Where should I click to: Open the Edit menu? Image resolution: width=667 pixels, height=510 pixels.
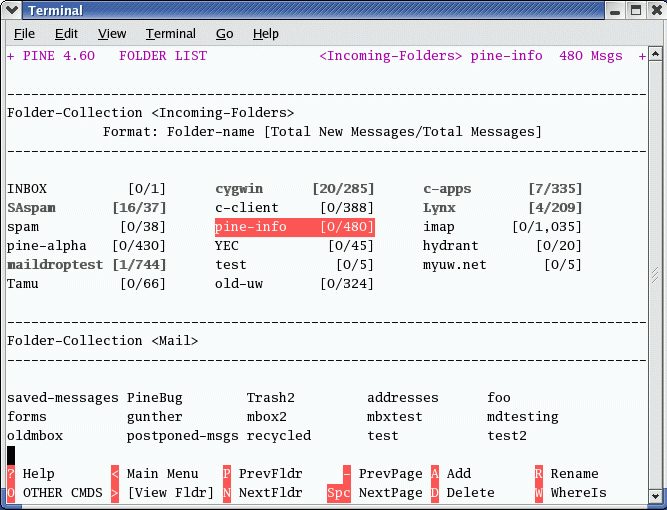66,34
